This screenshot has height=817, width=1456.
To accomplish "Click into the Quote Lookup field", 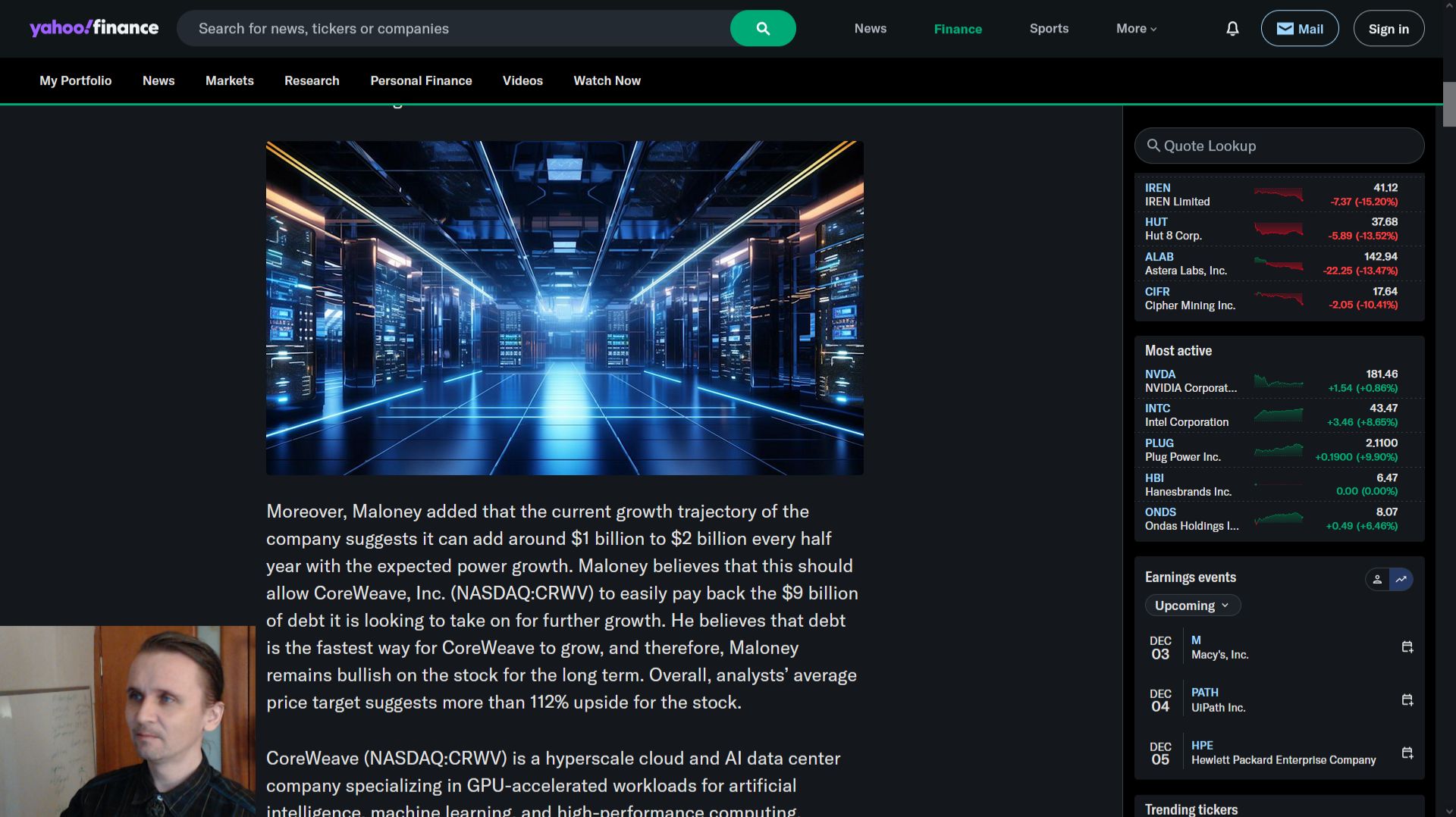I will (1279, 146).
